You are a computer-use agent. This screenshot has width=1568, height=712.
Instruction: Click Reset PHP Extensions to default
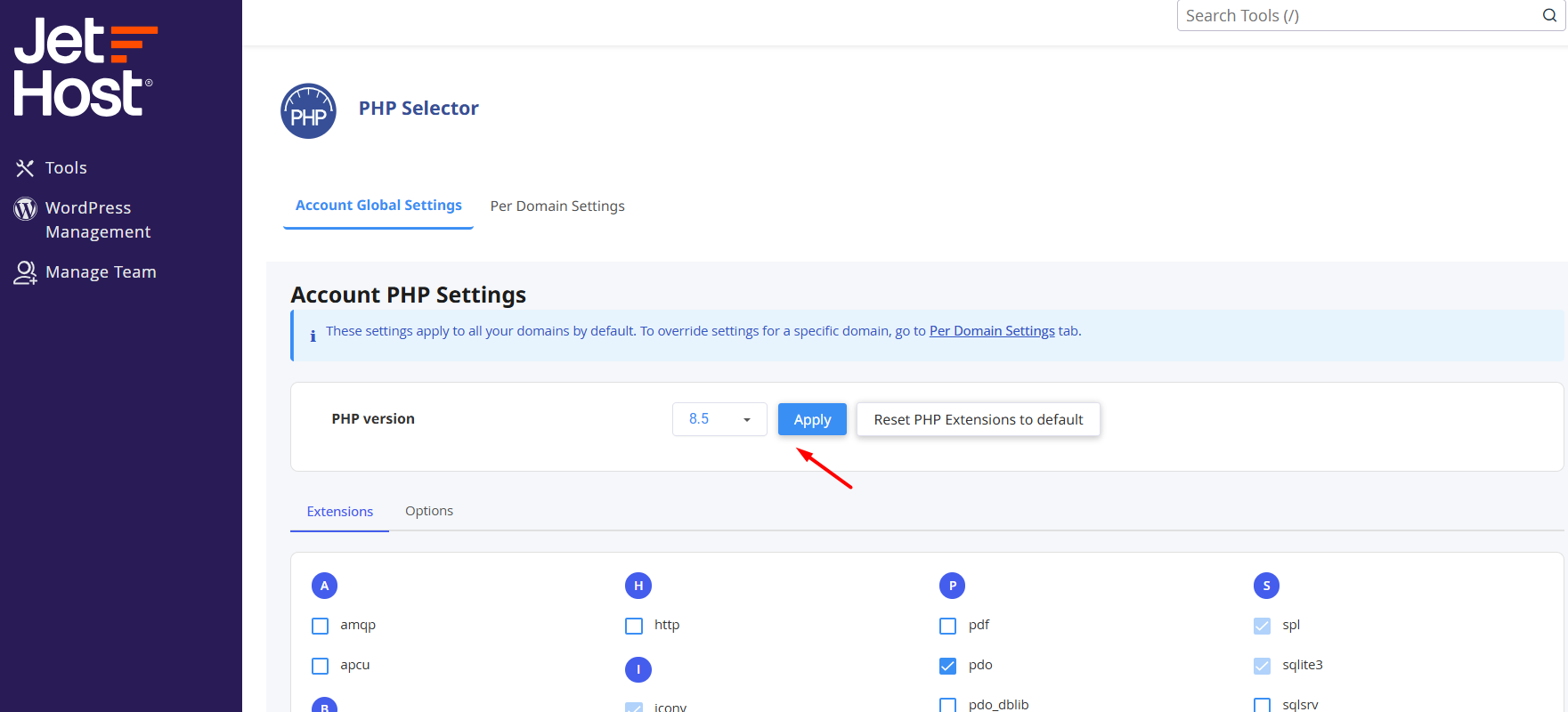pyautogui.click(x=979, y=419)
